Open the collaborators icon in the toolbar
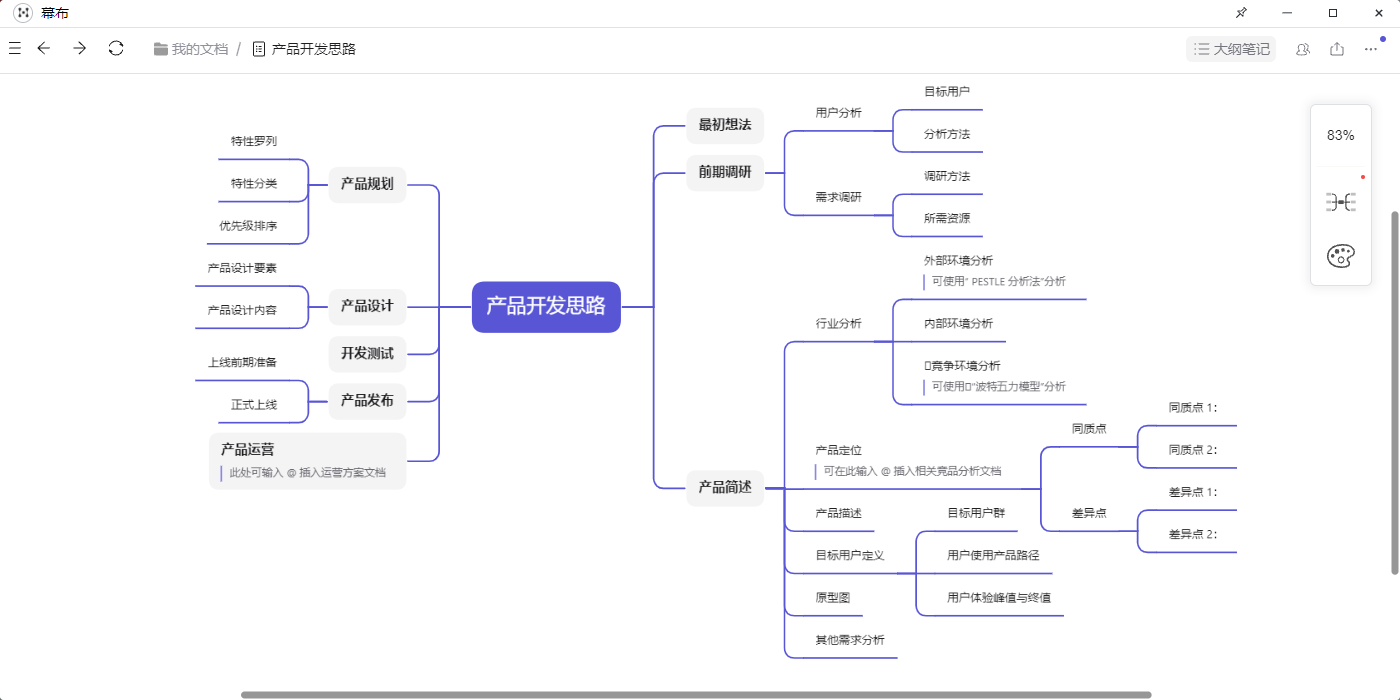This screenshot has height=700, width=1400. 1302,49
